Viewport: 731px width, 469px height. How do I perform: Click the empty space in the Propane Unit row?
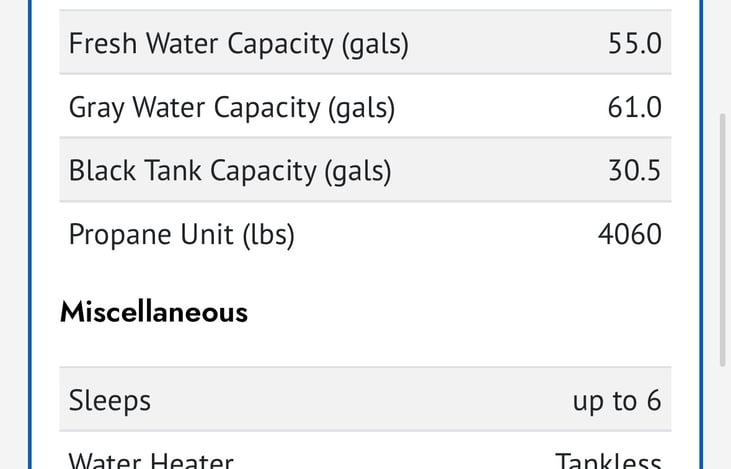pyautogui.click(x=446, y=234)
